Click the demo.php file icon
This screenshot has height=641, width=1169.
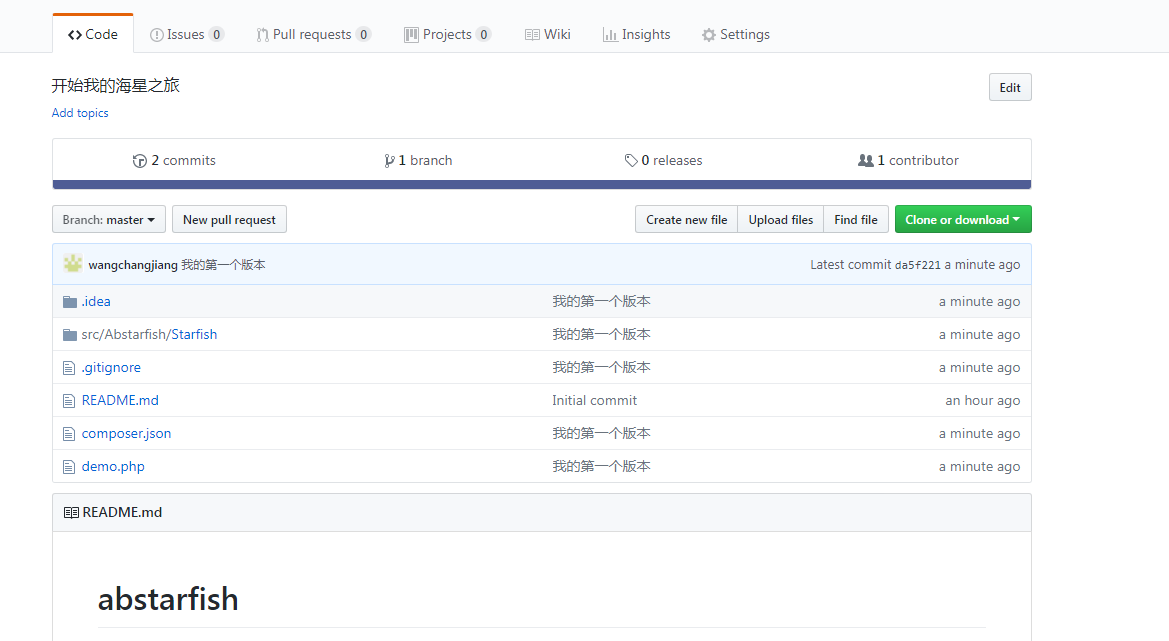(x=69, y=467)
